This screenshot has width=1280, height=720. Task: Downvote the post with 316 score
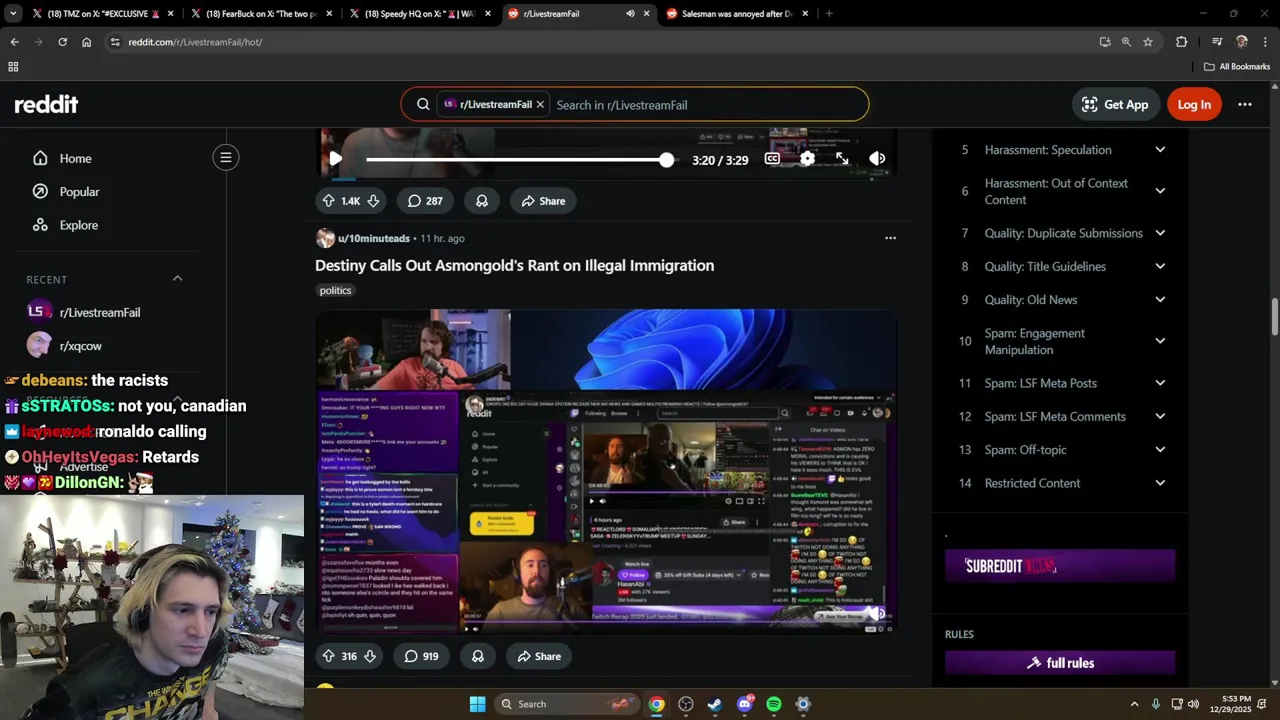369,656
